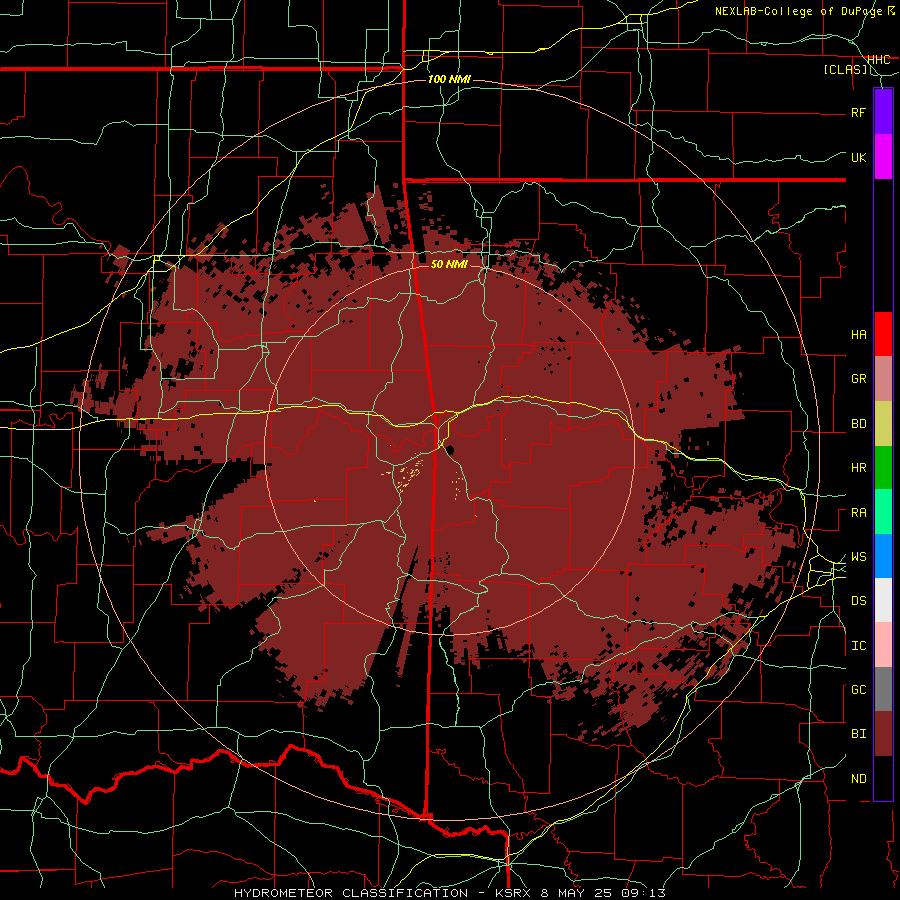900x900 pixels.
Task: Select the GR legend label
Action: pos(858,379)
